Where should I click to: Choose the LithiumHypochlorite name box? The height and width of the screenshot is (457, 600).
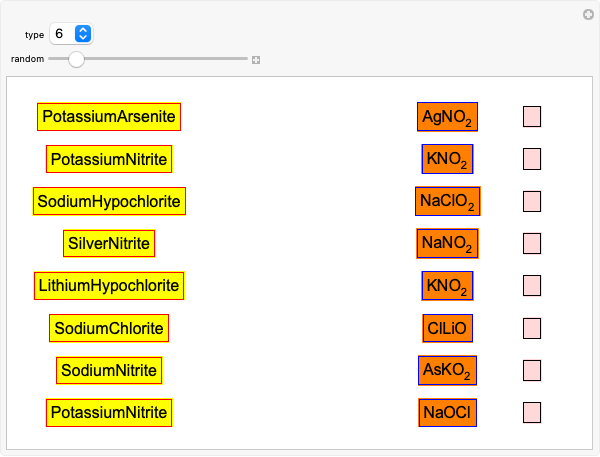[x=109, y=286]
